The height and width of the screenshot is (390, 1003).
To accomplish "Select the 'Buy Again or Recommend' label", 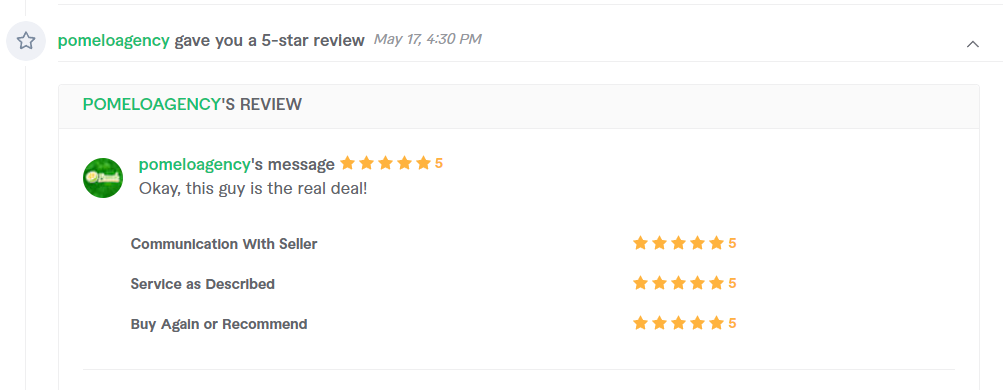I will point(219,324).
